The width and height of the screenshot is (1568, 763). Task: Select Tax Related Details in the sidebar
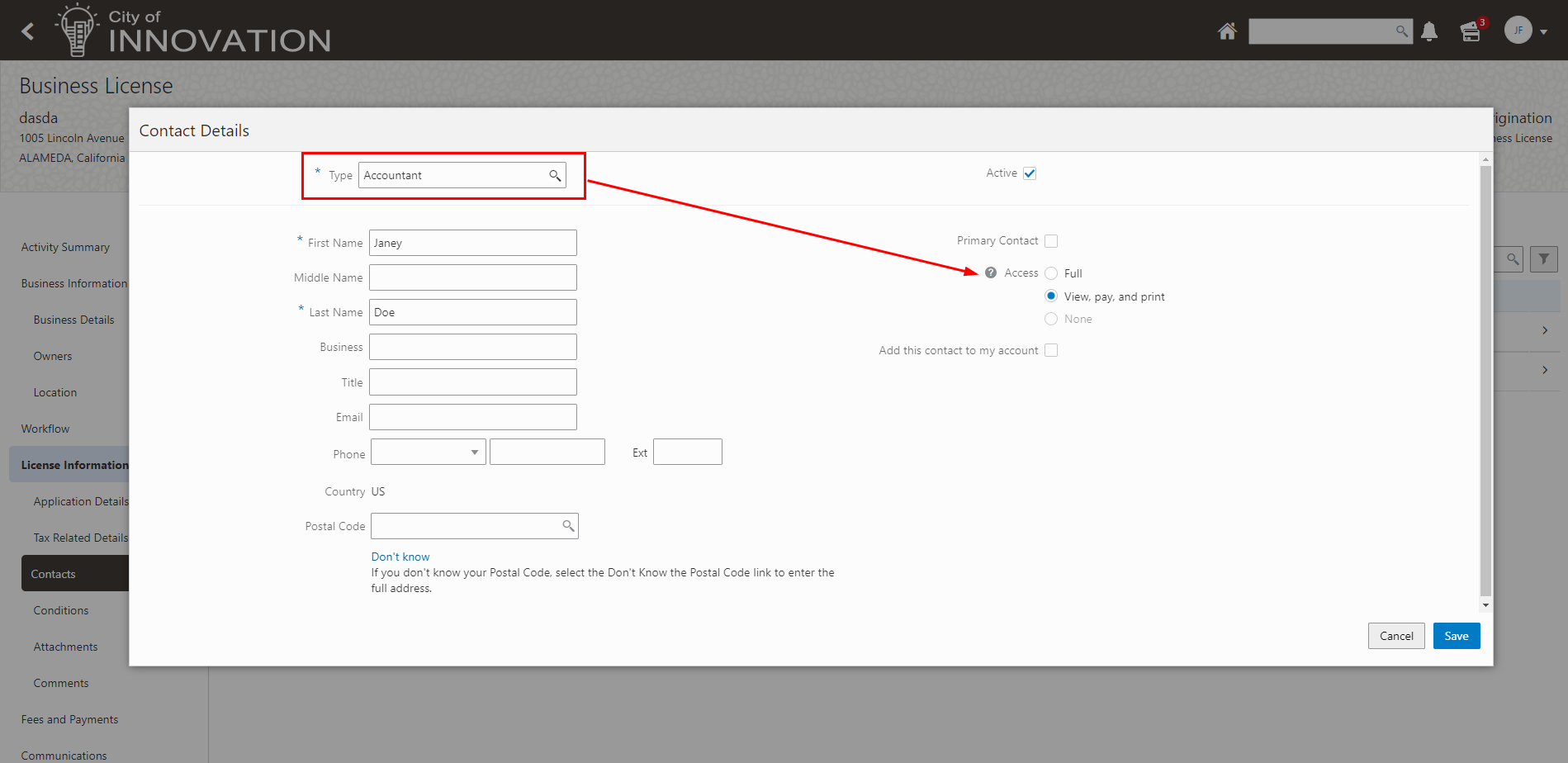tap(81, 538)
